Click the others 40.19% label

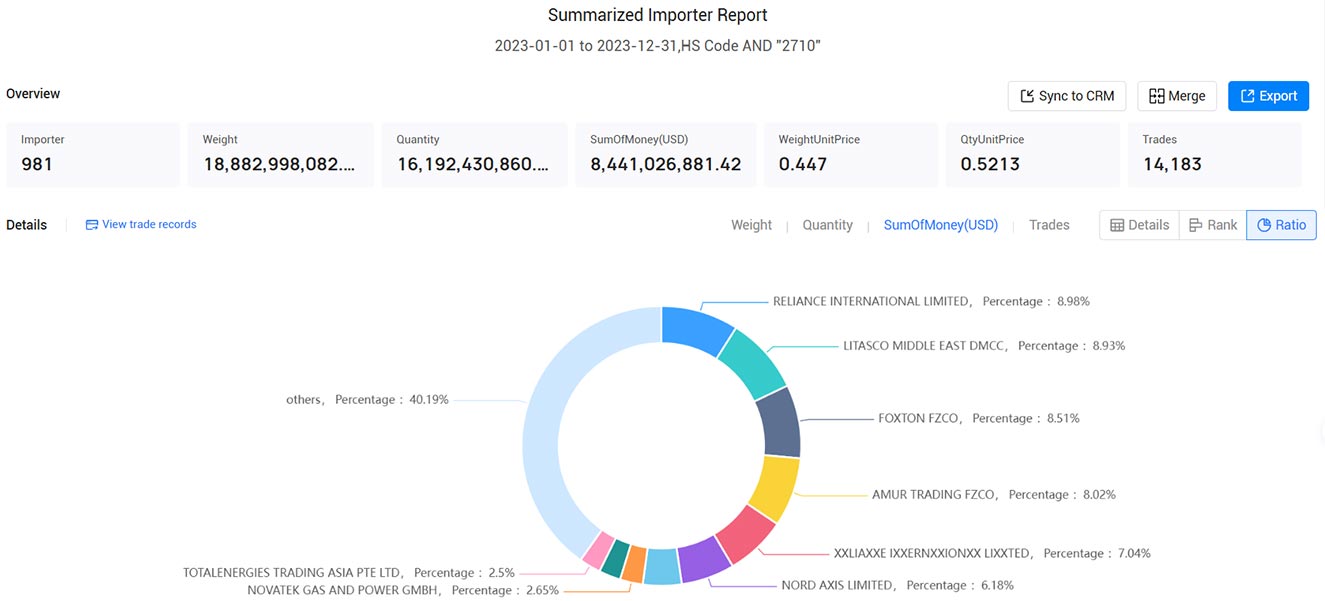coord(367,399)
